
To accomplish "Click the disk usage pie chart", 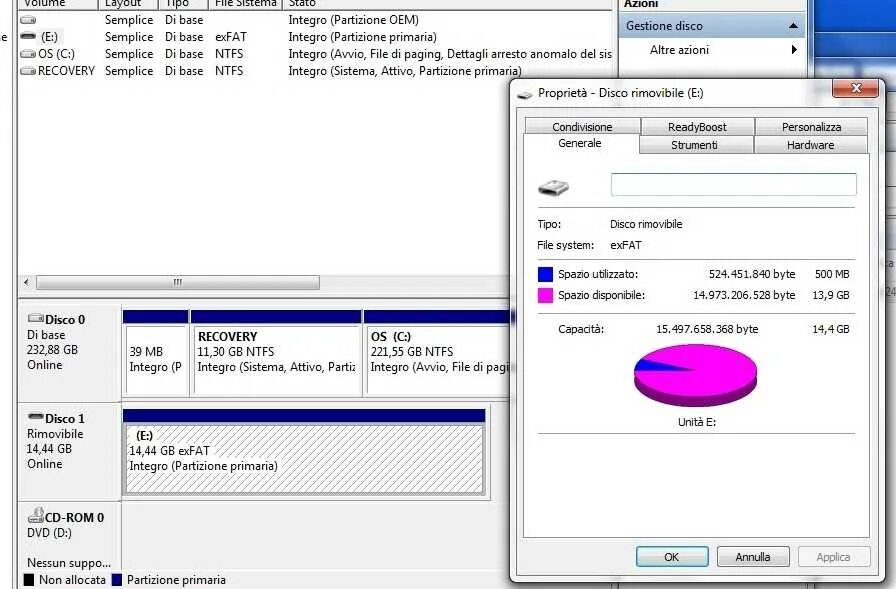I will 695,375.
